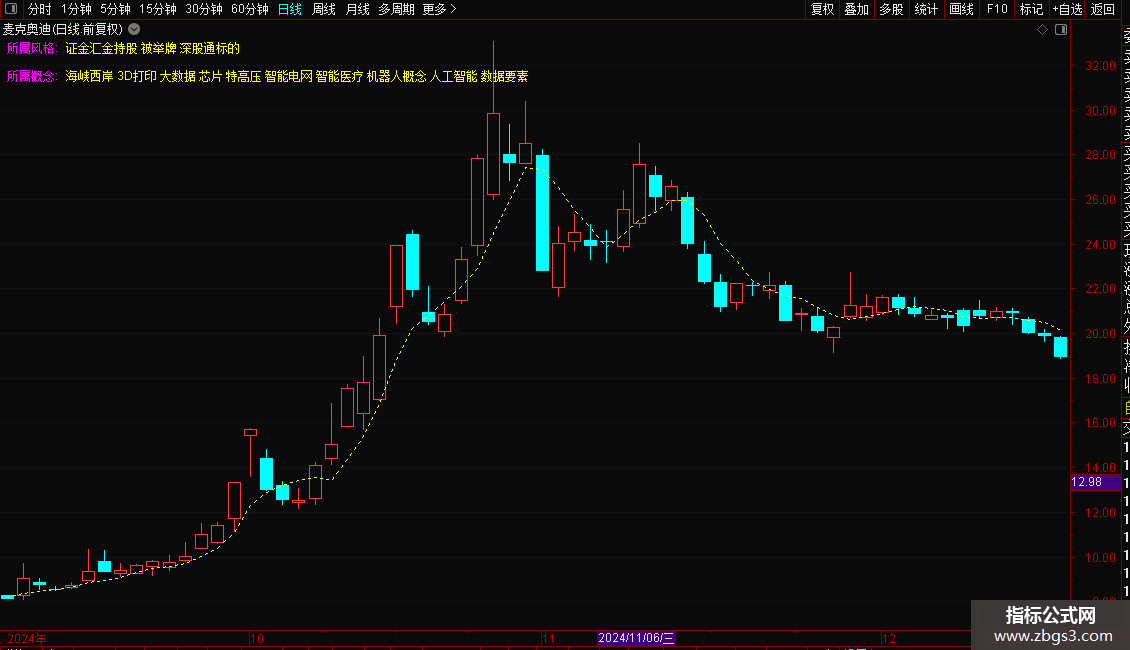
Task: Toggle the left sidebar panel icon
Action: point(11,9)
